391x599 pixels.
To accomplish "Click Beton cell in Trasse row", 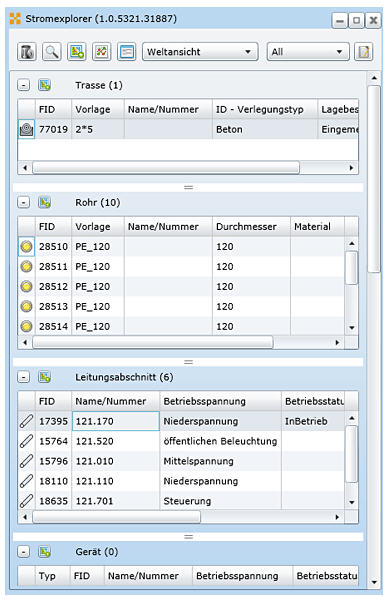I will coord(265,129).
